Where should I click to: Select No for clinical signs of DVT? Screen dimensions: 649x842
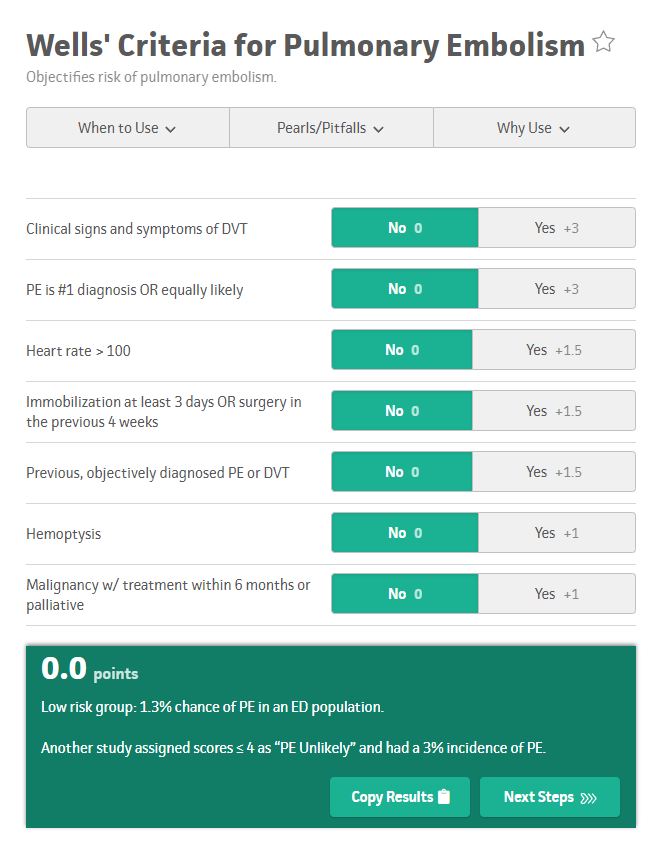click(404, 228)
